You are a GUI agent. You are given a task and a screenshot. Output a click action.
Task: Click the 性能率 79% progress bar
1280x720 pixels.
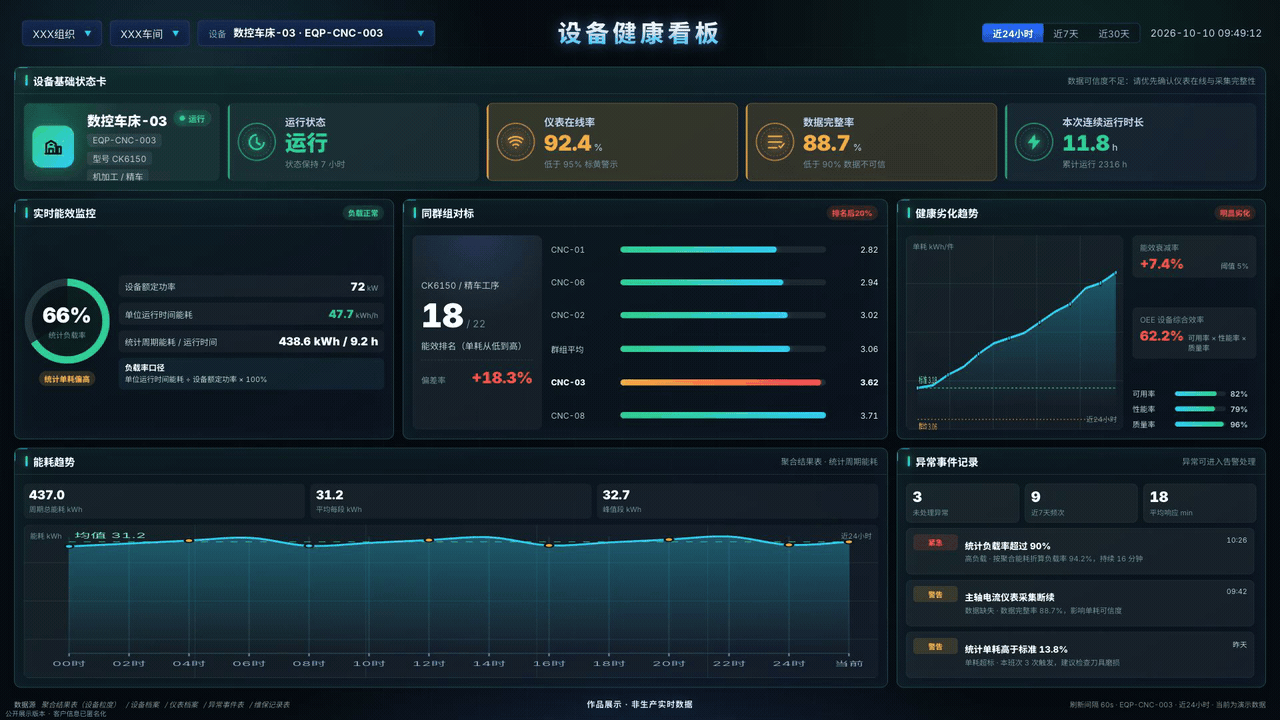click(x=1199, y=409)
